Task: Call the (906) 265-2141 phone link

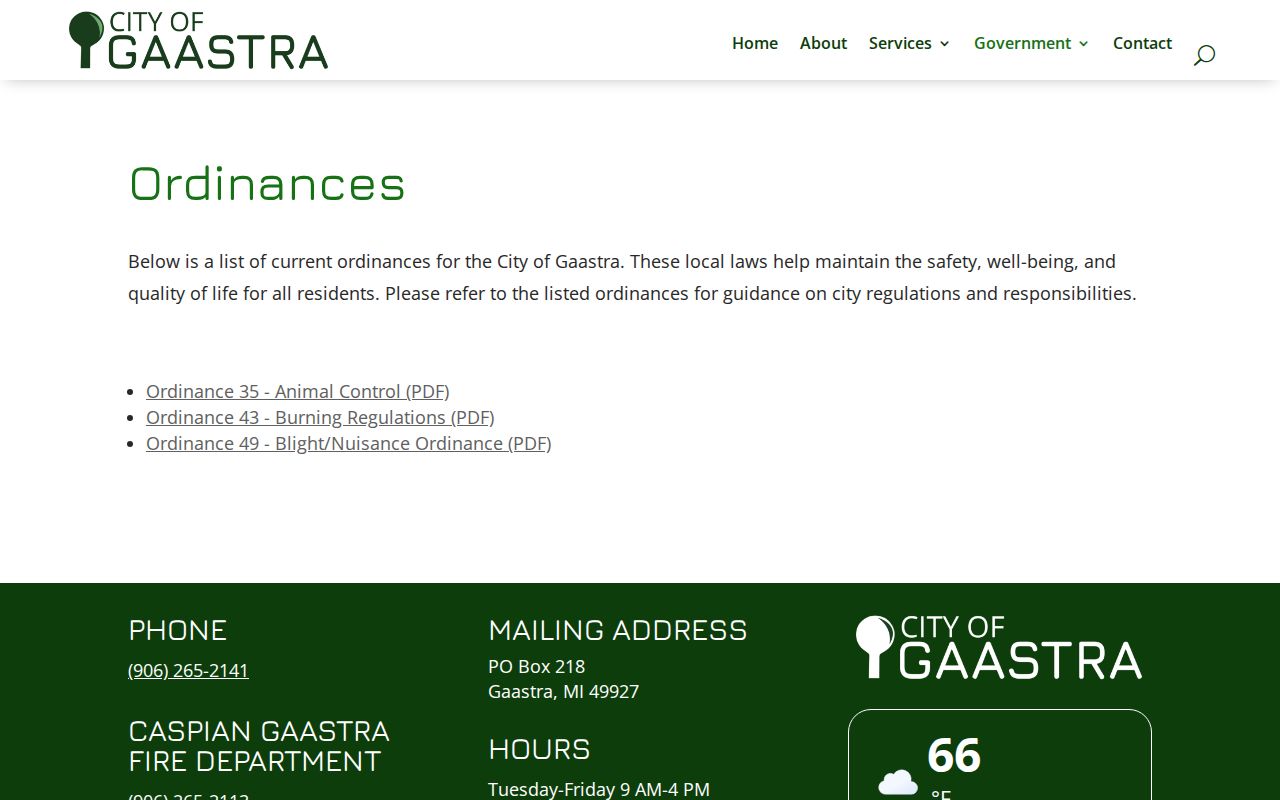Action: tap(188, 670)
